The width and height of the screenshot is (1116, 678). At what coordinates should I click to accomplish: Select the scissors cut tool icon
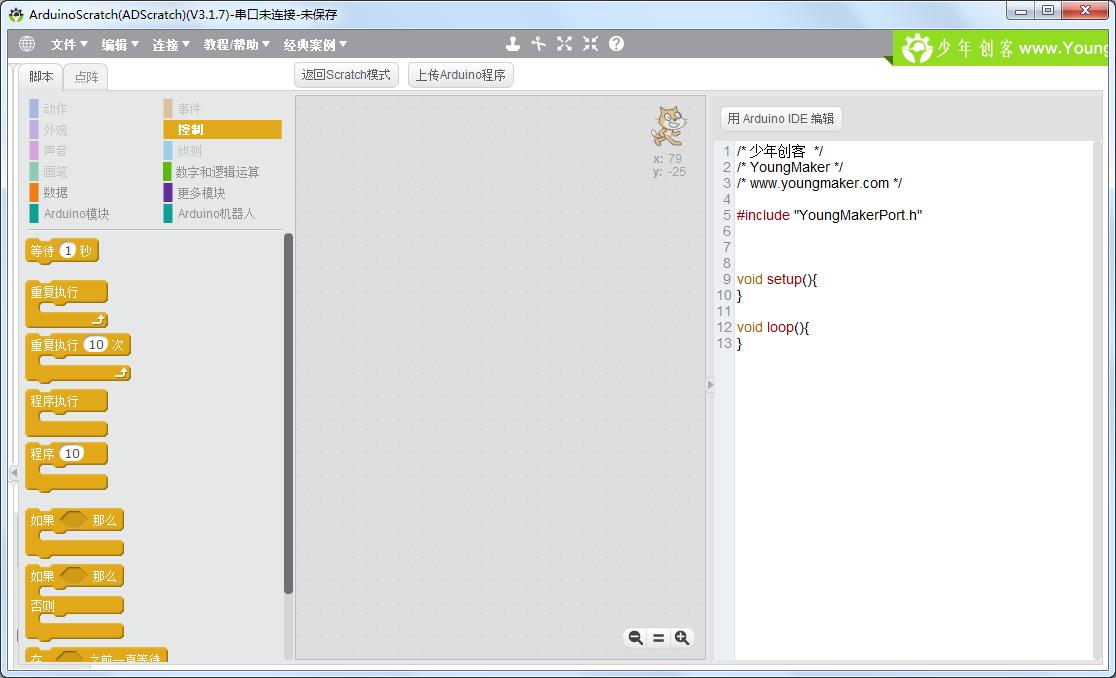point(538,43)
